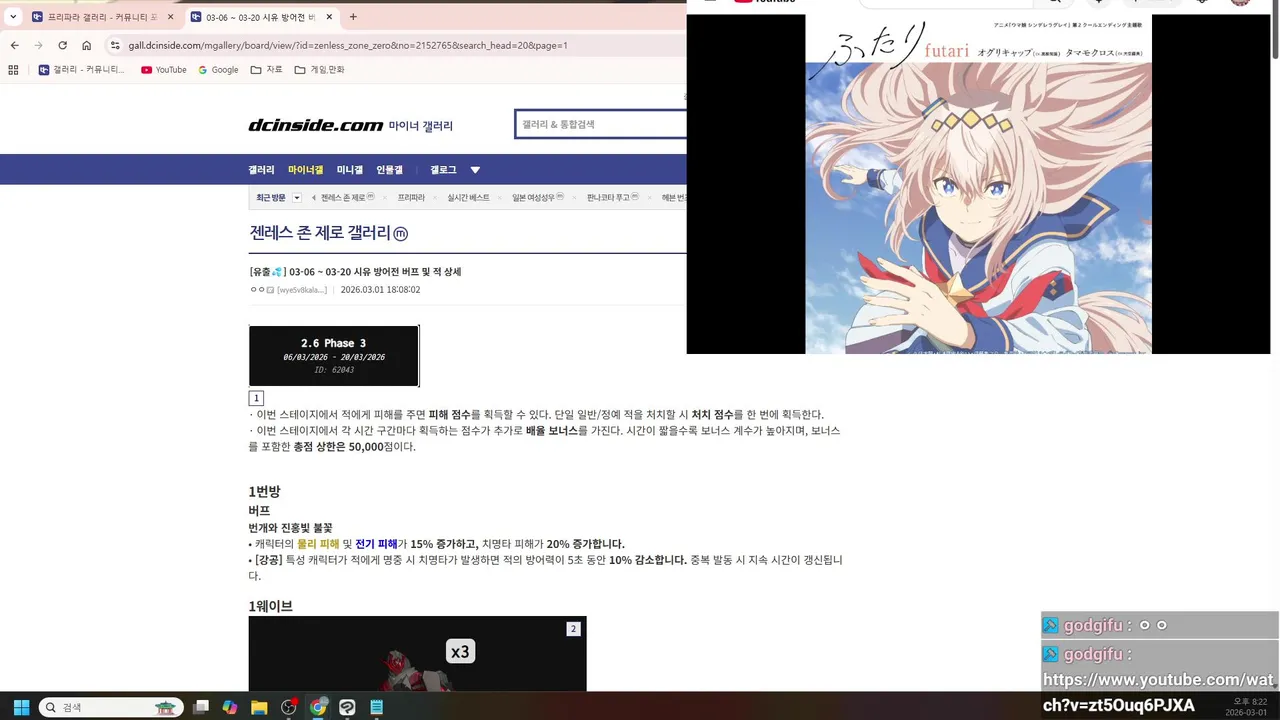Switch to the 프리파라 갤러리 tab
Image resolution: width=1280 pixels, height=720 pixels.
pyautogui.click(x=103, y=17)
